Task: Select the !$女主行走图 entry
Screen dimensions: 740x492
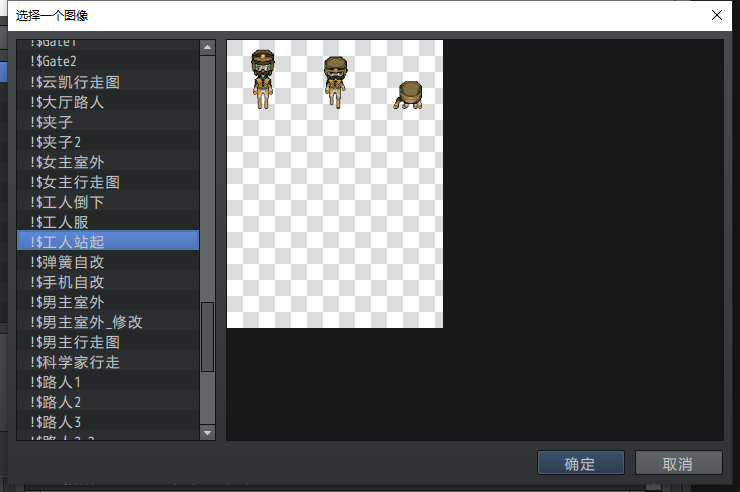Action: coord(108,182)
